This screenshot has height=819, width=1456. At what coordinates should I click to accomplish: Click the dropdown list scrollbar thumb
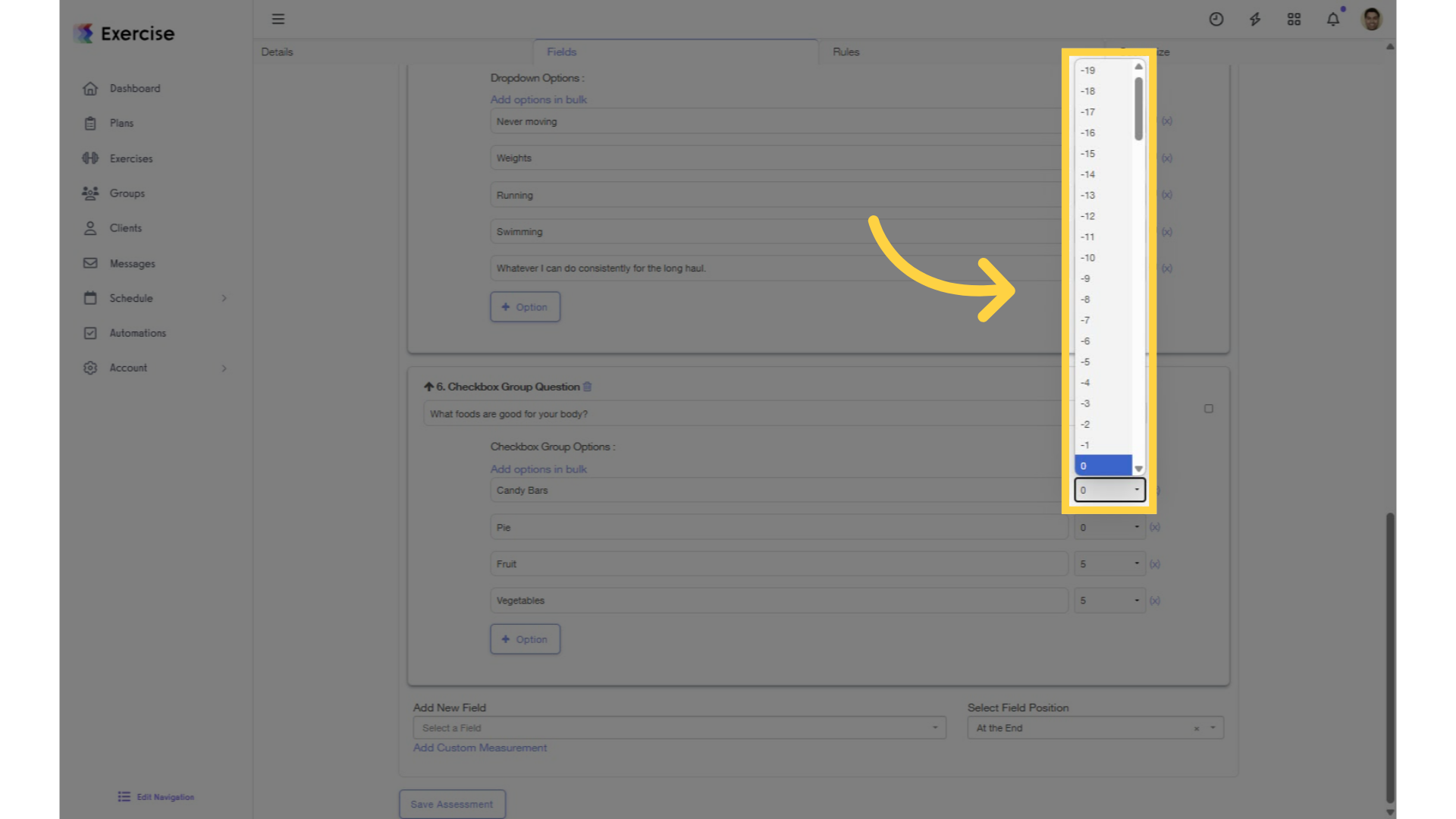click(1138, 108)
